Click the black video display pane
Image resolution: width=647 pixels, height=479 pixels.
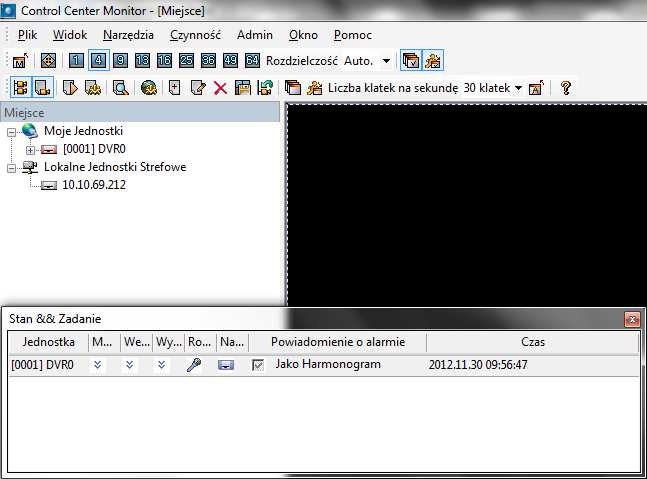467,205
